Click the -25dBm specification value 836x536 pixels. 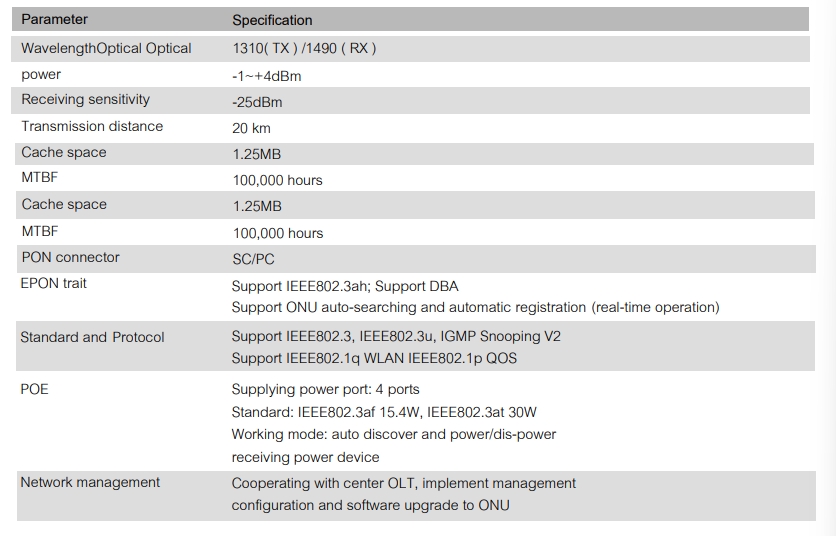tap(256, 101)
